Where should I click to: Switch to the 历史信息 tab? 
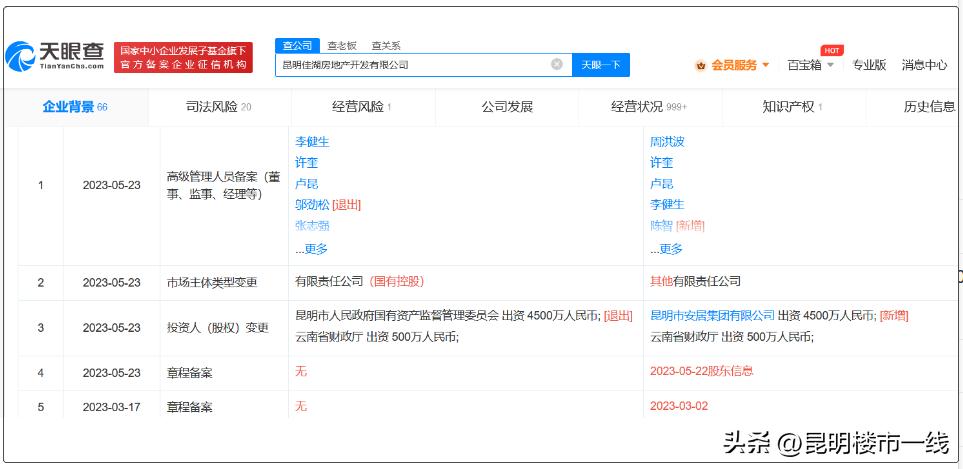[929, 107]
